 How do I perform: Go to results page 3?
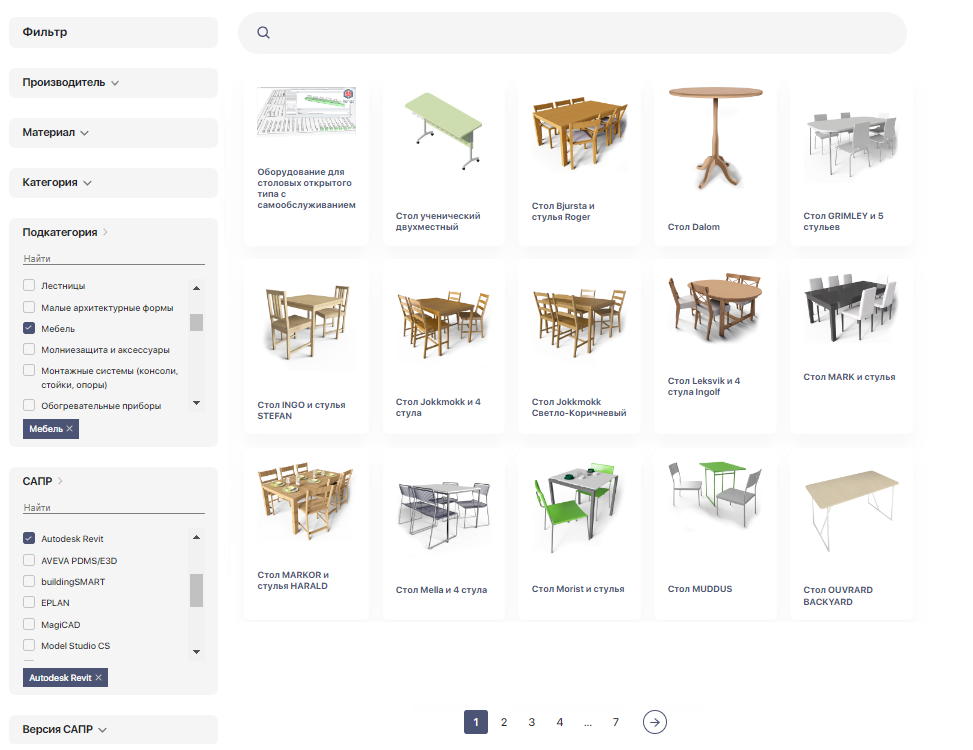(532, 722)
